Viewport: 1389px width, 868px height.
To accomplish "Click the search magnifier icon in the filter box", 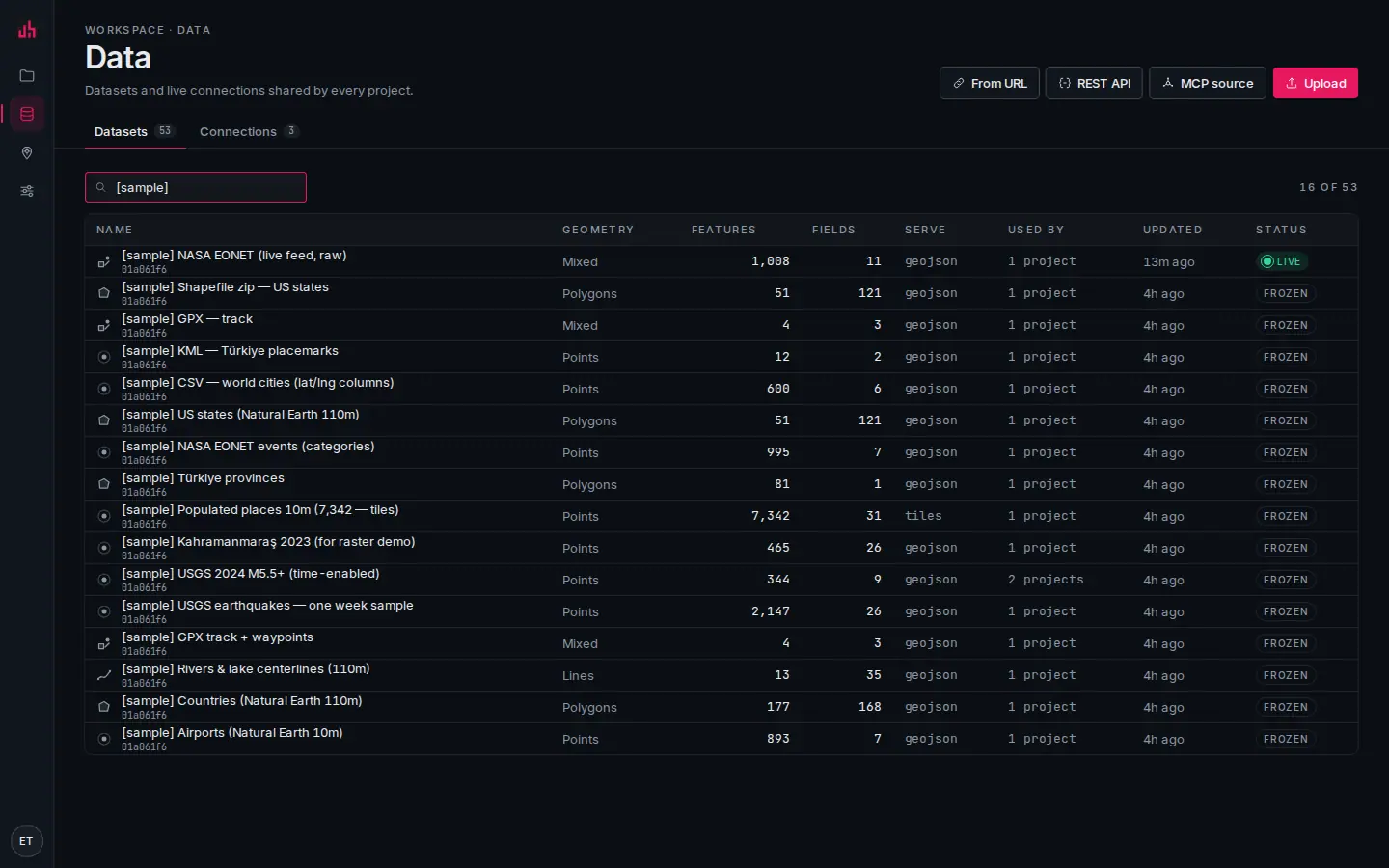I will (100, 187).
